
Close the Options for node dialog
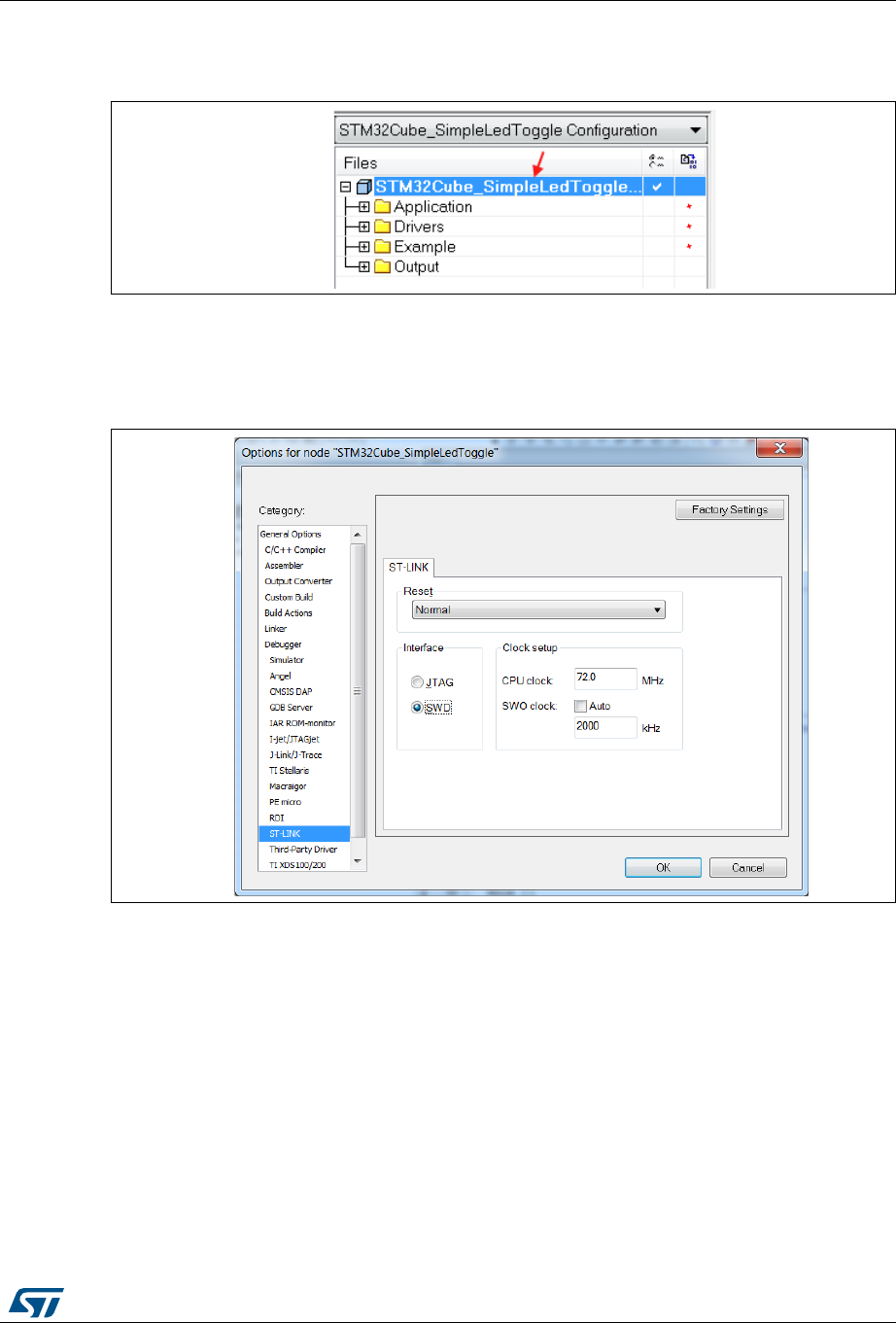tap(779, 449)
